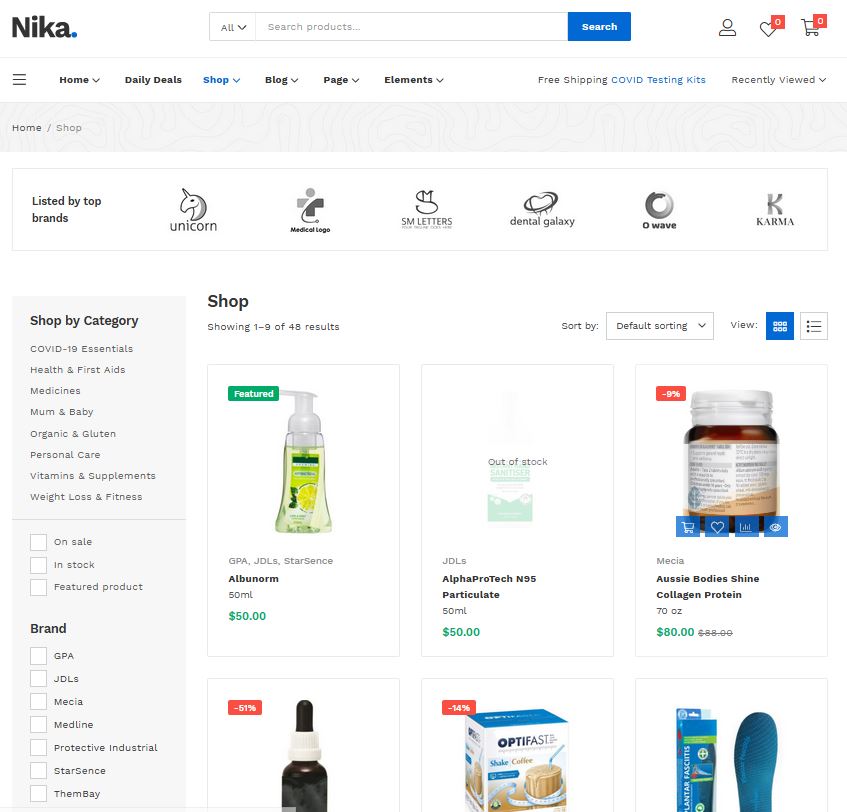Click the Search products input field
This screenshot has height=812, width=847.
tap(412, 27)
